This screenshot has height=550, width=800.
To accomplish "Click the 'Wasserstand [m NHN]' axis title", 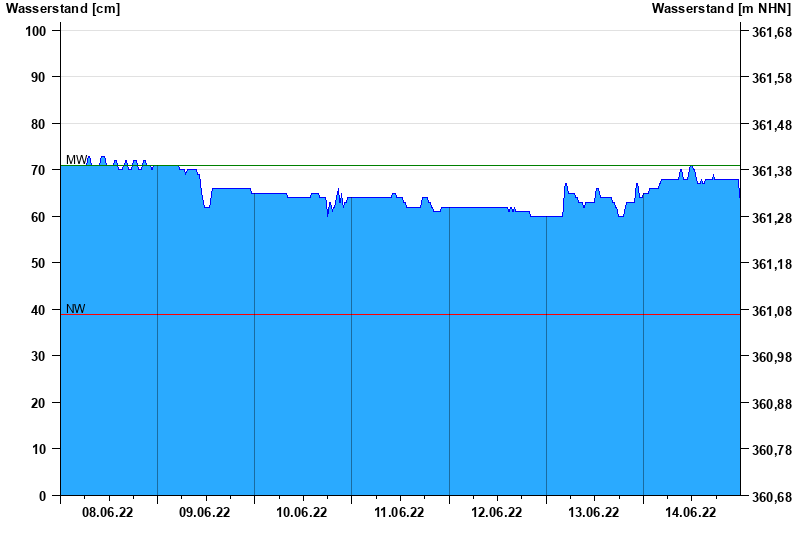I will pyautogui.click(x=721, y=9).
